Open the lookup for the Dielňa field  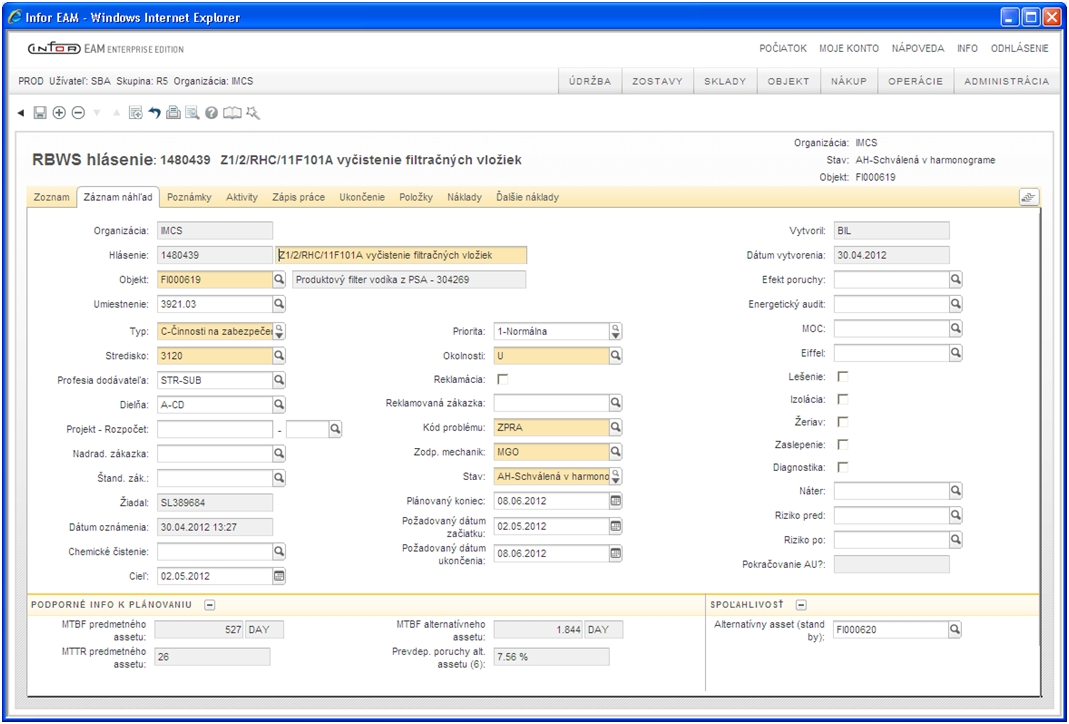[279, 404]
